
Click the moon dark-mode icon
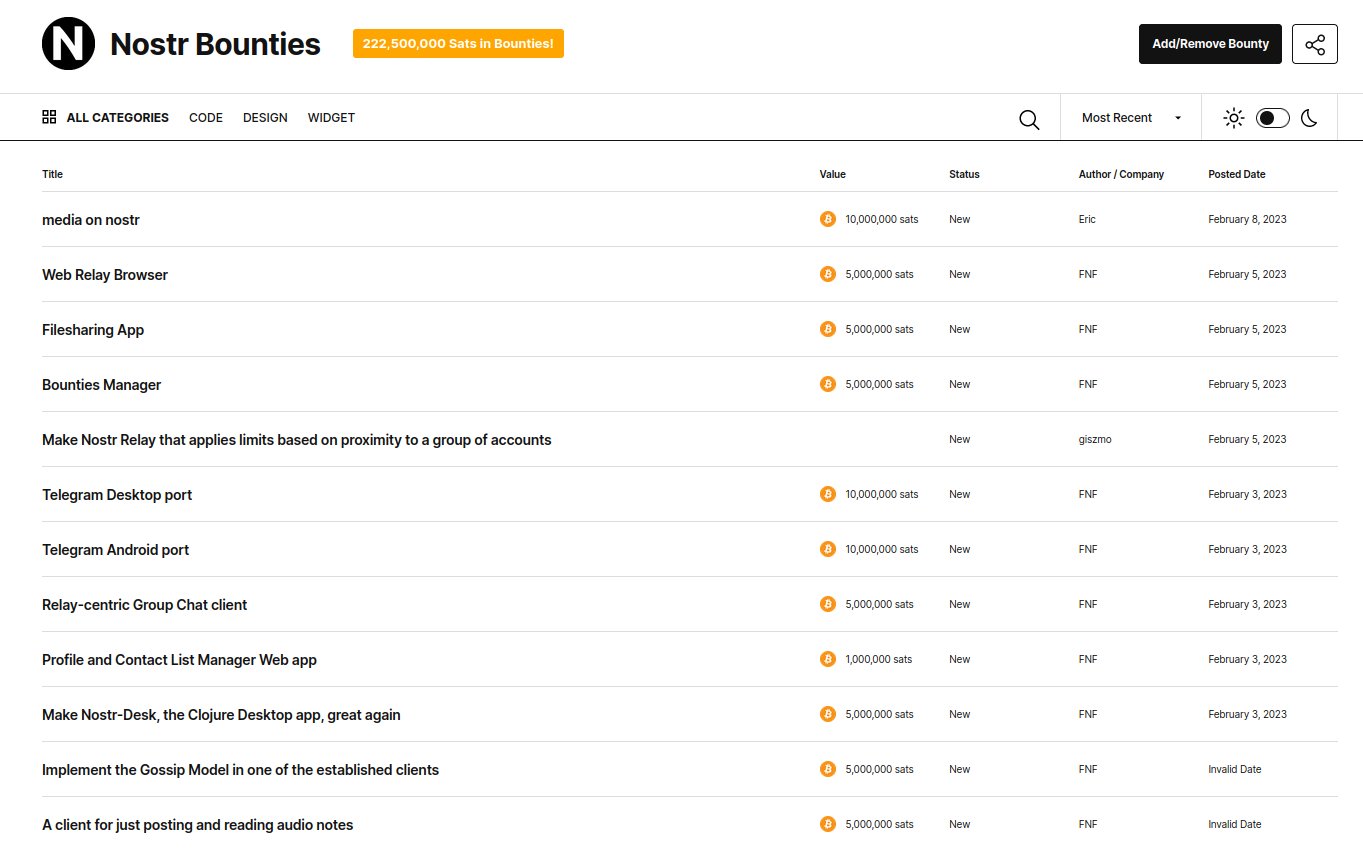click(1309, 118)
